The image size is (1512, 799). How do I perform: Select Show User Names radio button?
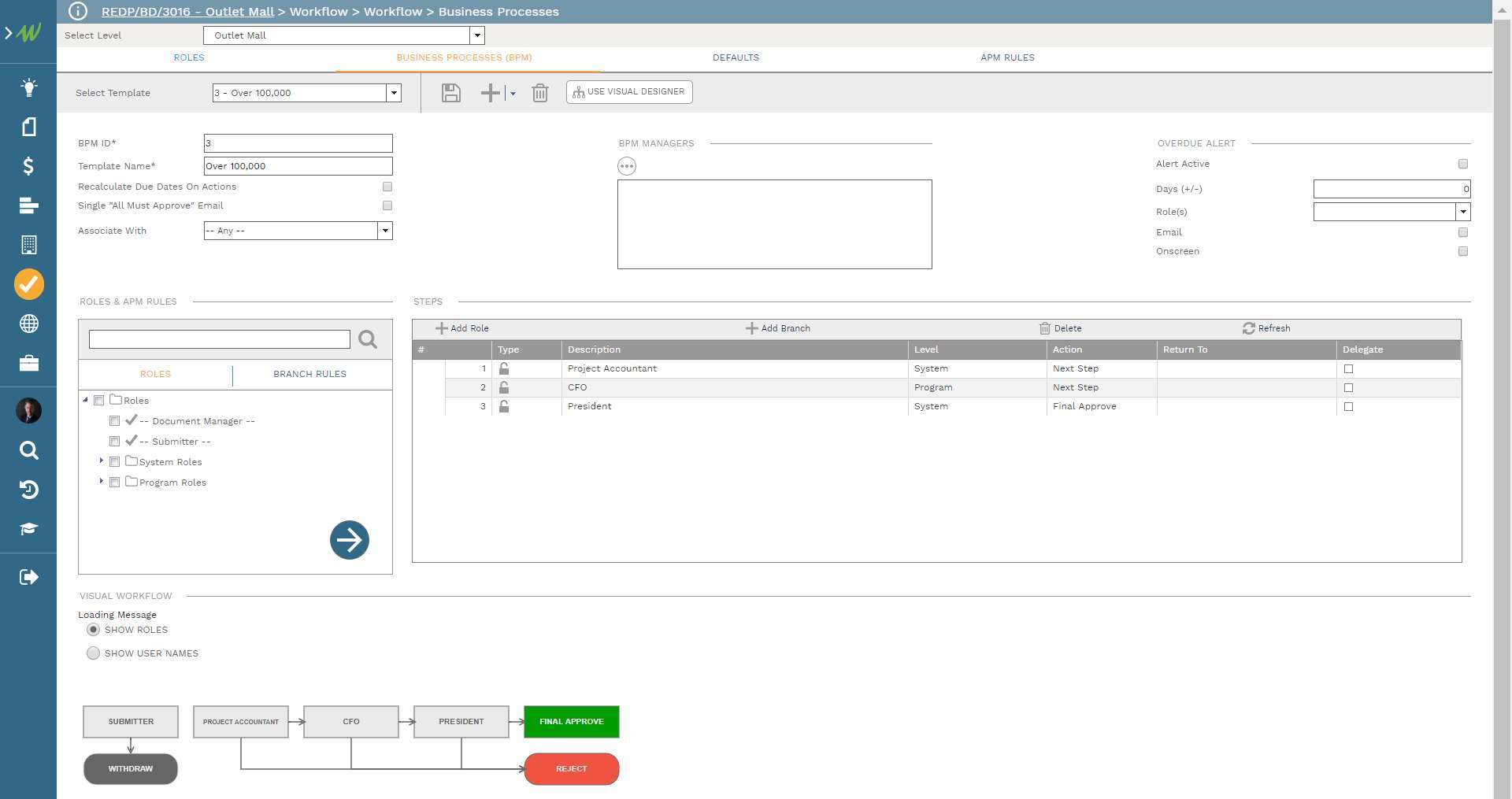pos(93,653)
